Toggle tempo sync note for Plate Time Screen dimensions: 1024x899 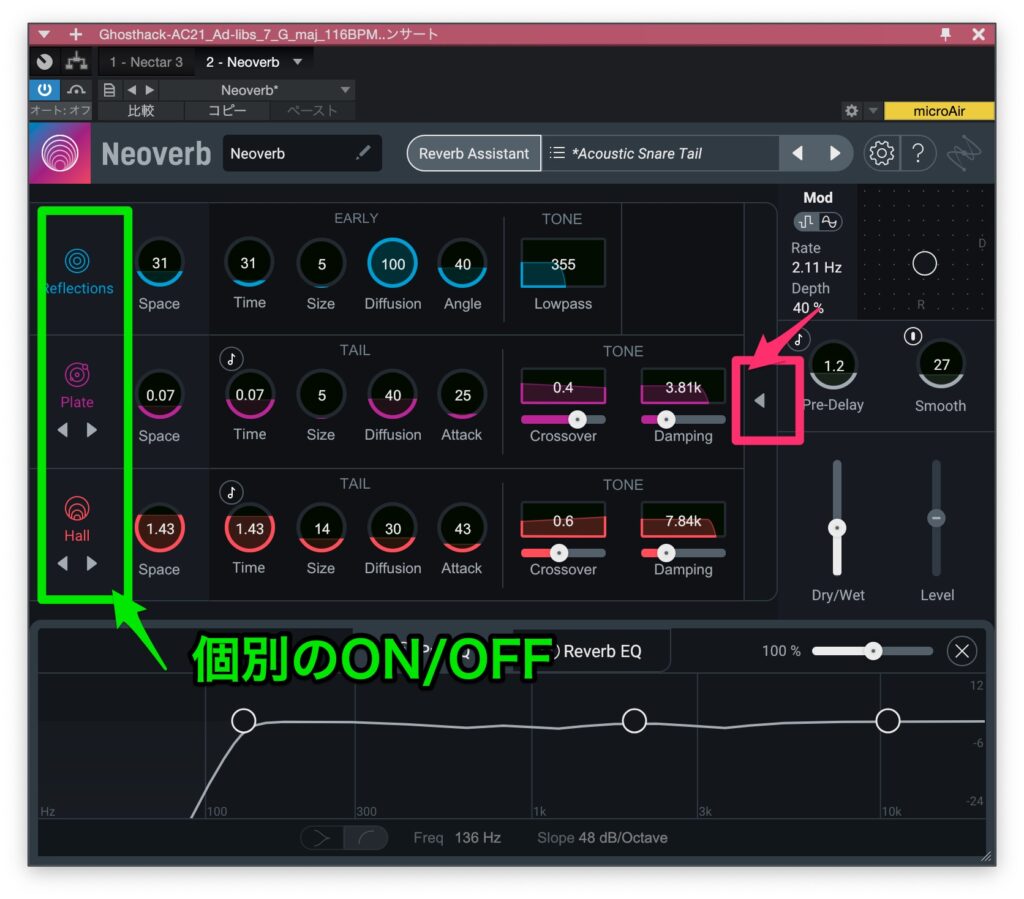[x=231, y=358]
